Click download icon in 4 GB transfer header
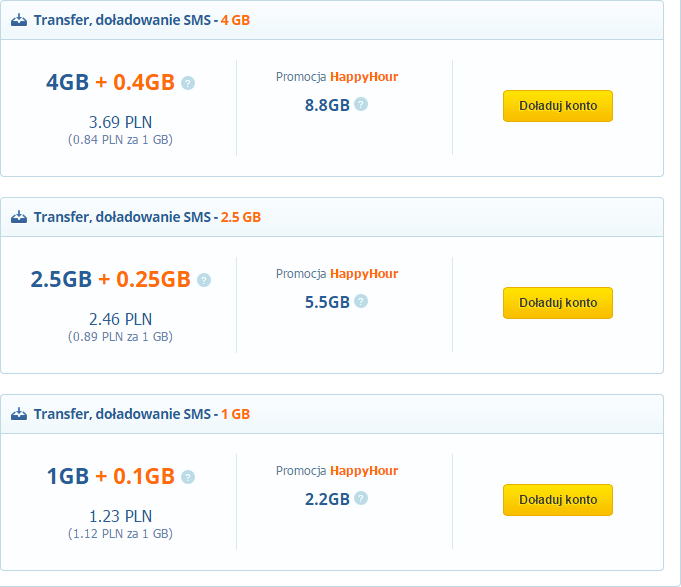 pyautogui.click(x=19, y=20)
